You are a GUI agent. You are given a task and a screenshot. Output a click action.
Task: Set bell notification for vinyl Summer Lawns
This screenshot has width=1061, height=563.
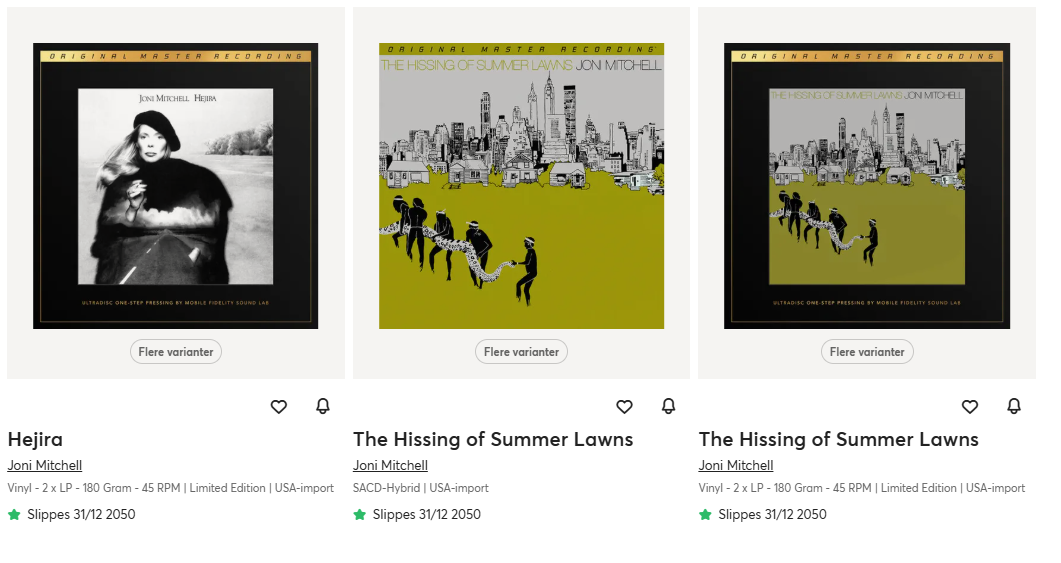(x=1014, y=406)
